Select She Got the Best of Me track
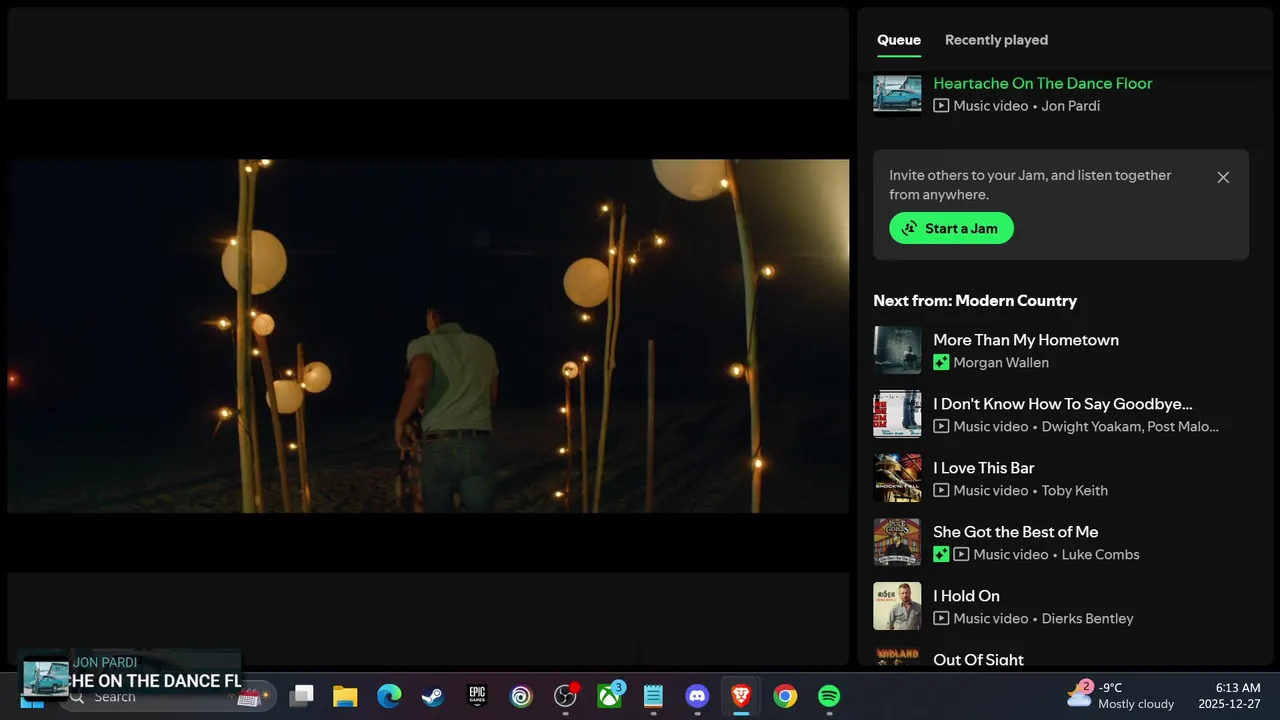The height and width of the screenshot is (720, 1280). pyautogui.click(x=1016, y=532)
